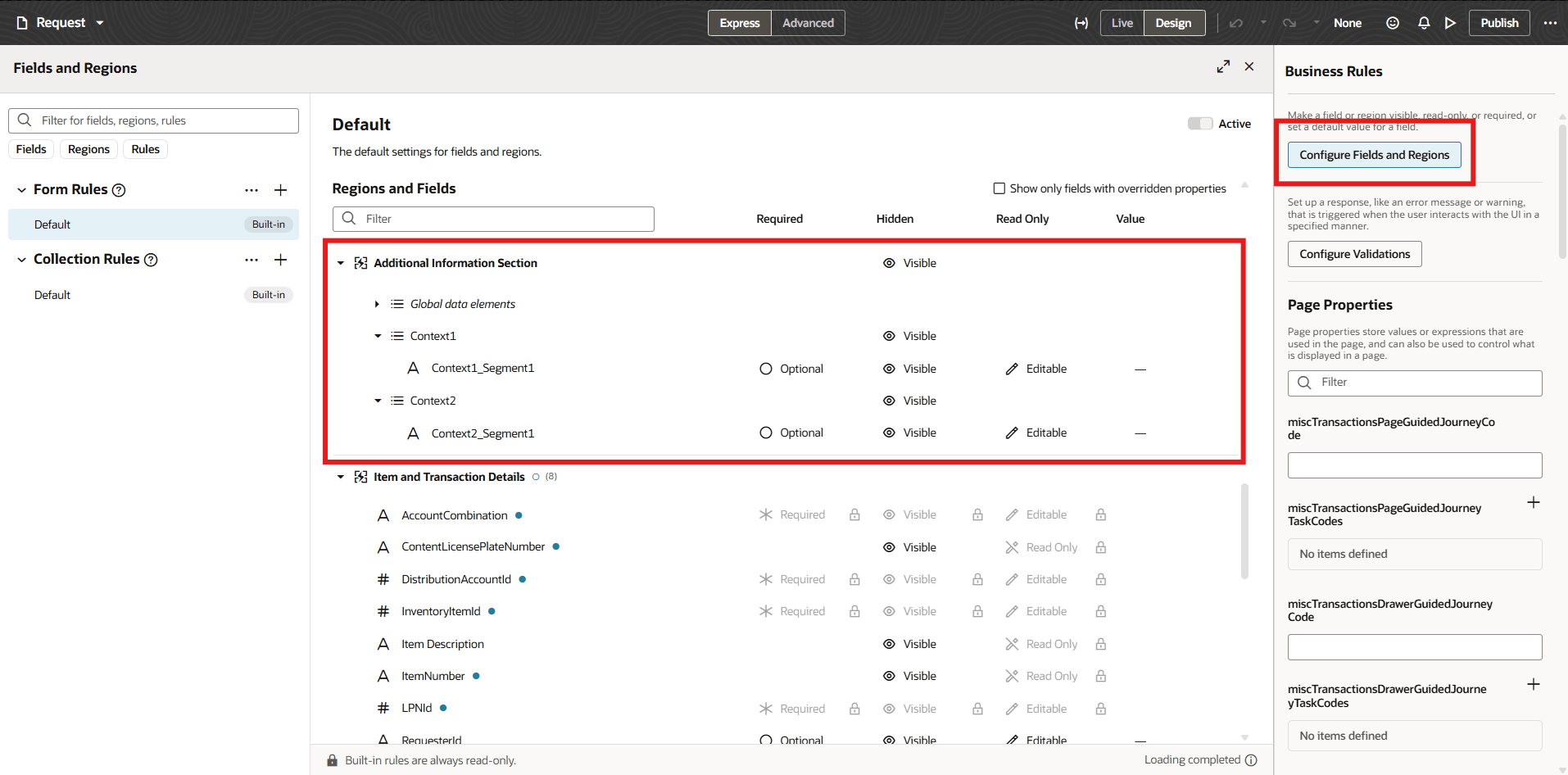Select the Rules filter chip
This screenshot has width=1568, height=775.
[145, 149]
